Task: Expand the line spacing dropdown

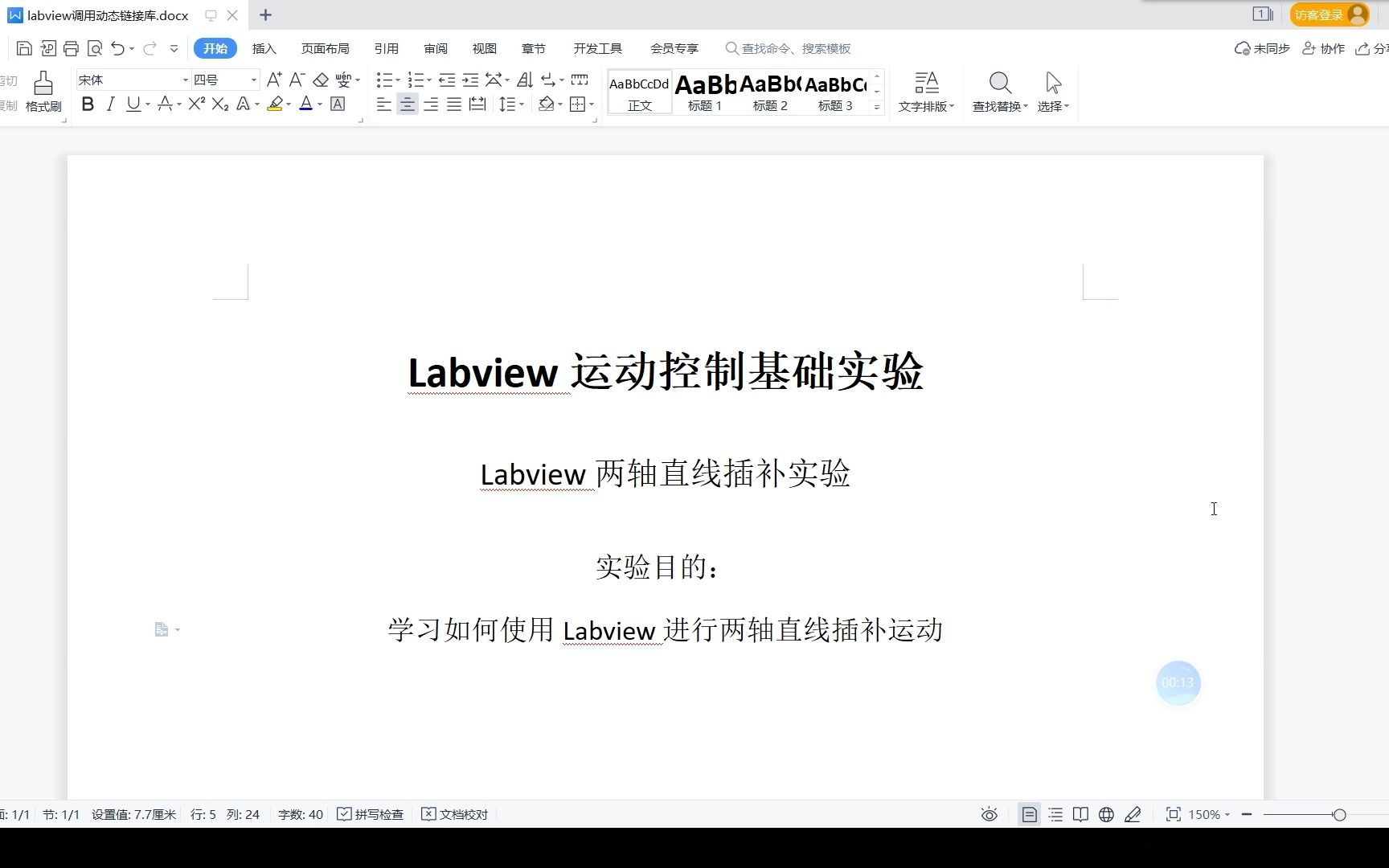Action: tap(522, 104)
